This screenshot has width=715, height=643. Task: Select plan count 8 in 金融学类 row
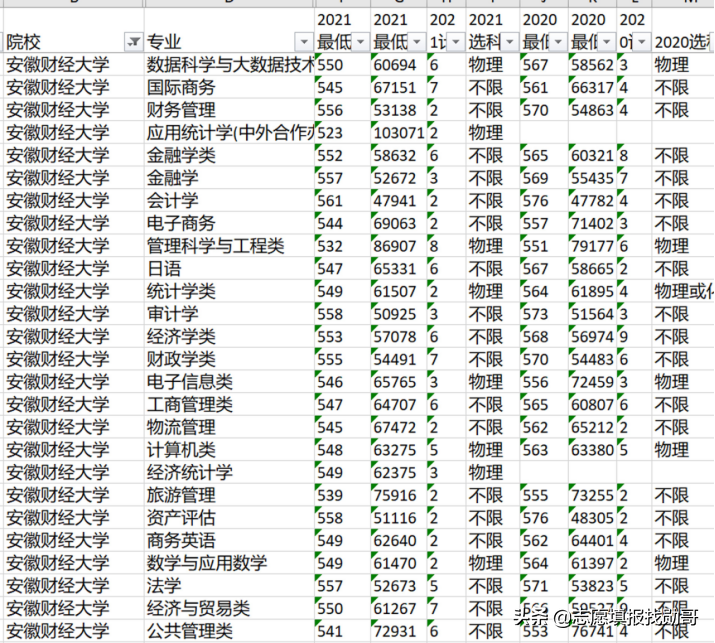click(x=634, y=155)
